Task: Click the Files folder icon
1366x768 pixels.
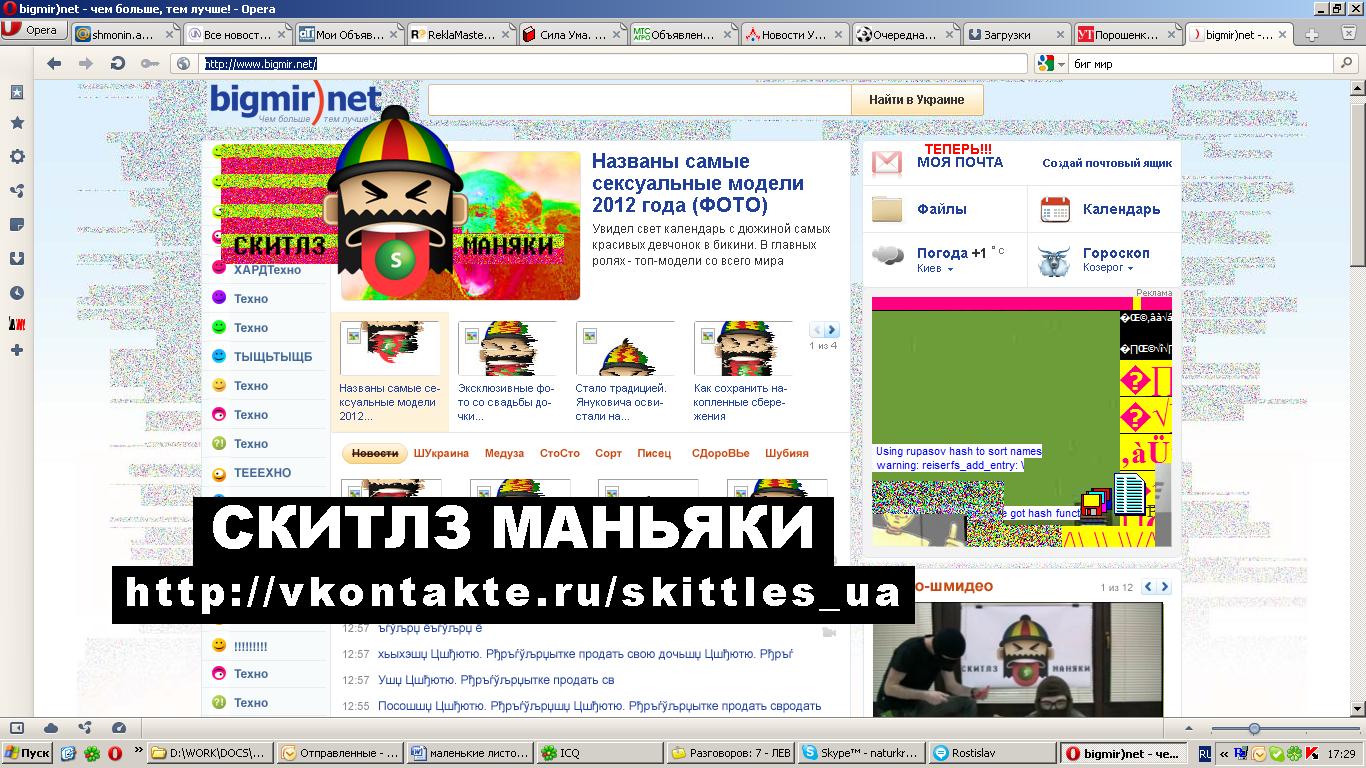Action: pos(887,209)
